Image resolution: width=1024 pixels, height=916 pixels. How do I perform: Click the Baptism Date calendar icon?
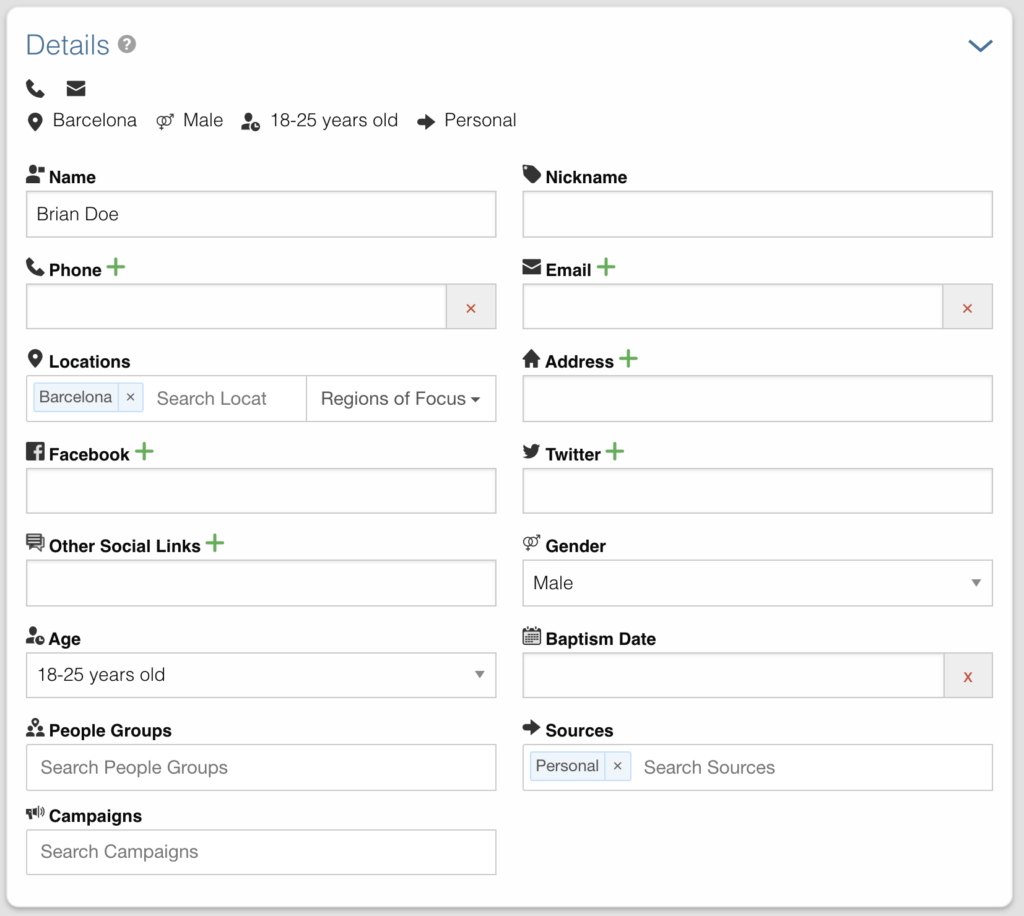pyautogui.click(x=532, y=635)
